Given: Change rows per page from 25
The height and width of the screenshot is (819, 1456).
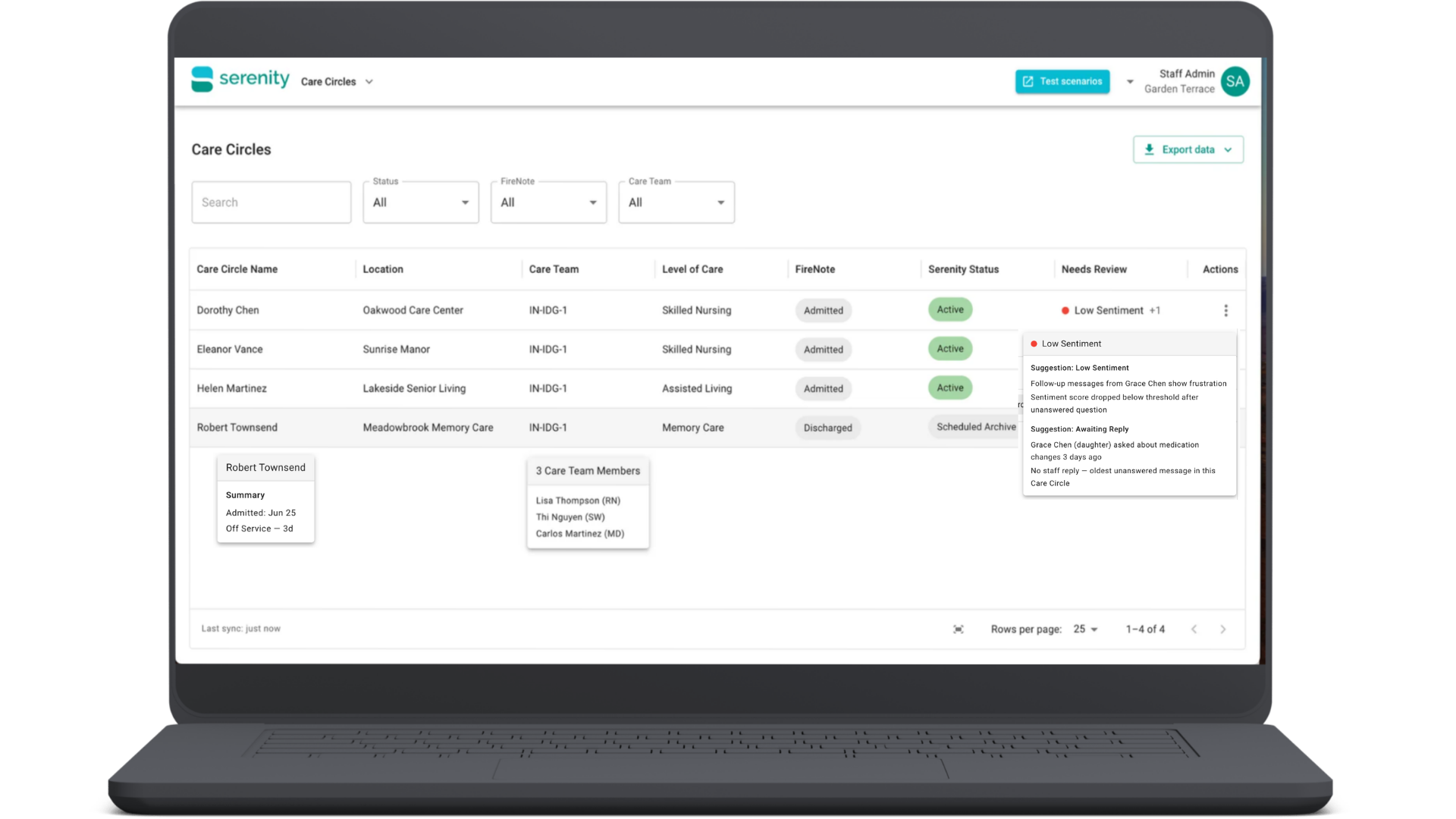Looking at the screenshot, I should [x=1085, y=629].
